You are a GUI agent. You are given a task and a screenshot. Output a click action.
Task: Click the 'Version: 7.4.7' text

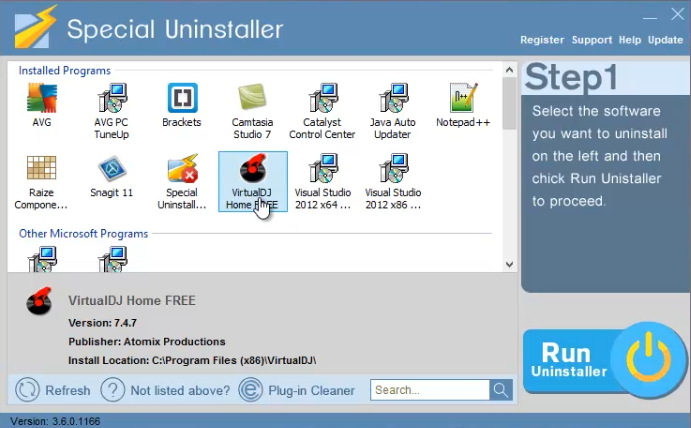[x=102, y=323]
